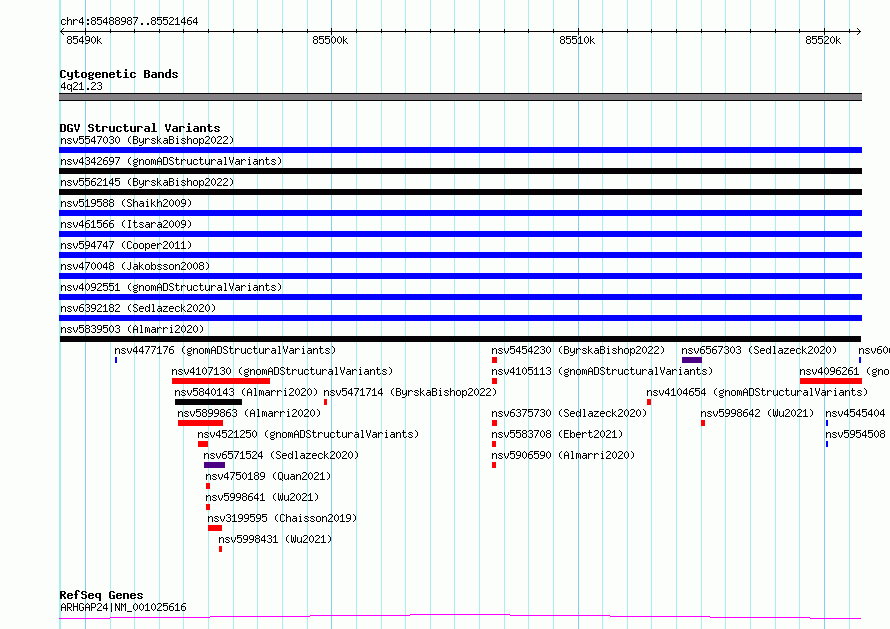Open the nsv5899863 (Almarri2020) label

(249, 413)
